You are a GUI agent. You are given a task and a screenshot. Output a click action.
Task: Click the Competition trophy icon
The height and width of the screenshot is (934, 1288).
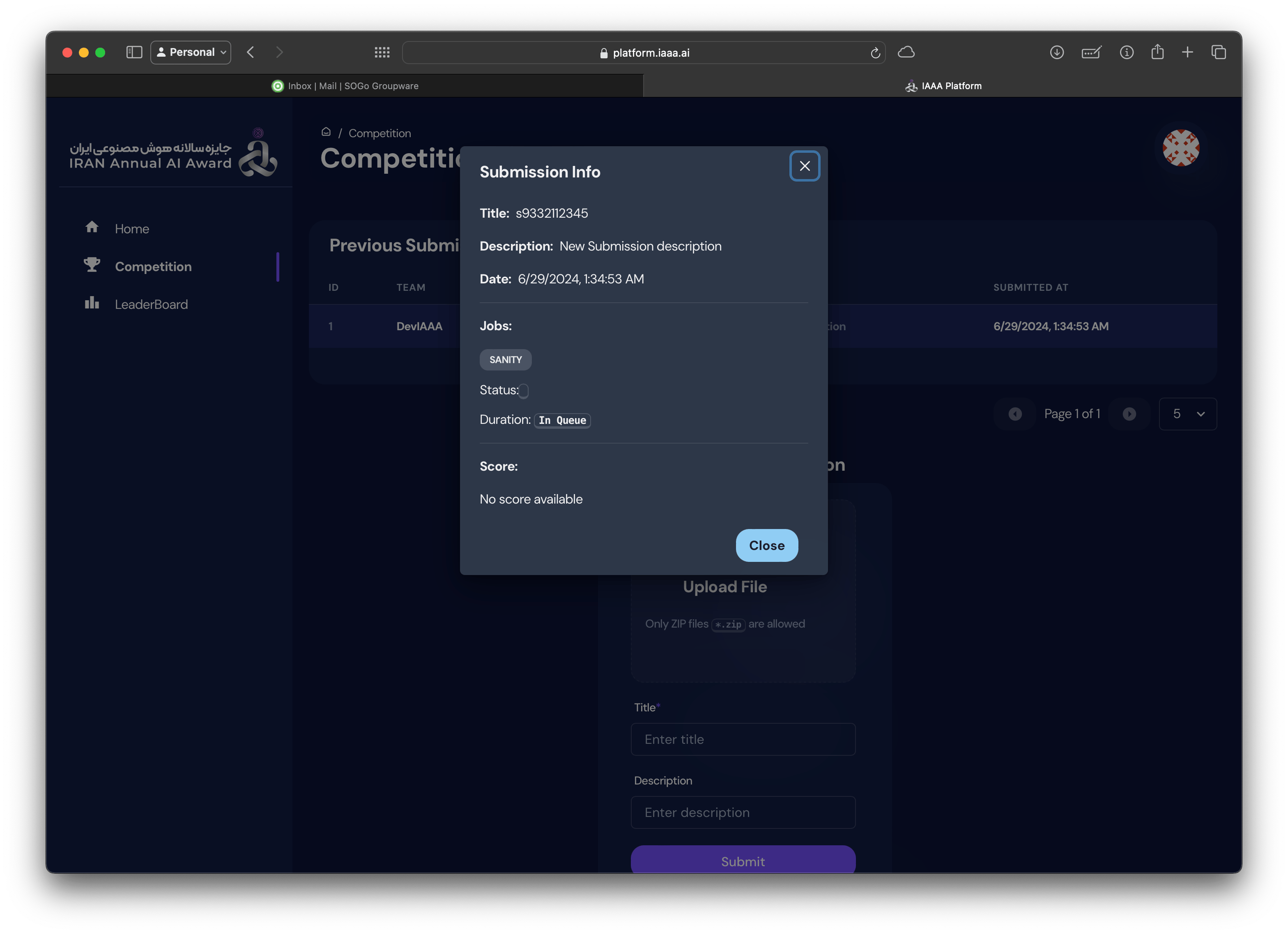click(x=92, y=265)
